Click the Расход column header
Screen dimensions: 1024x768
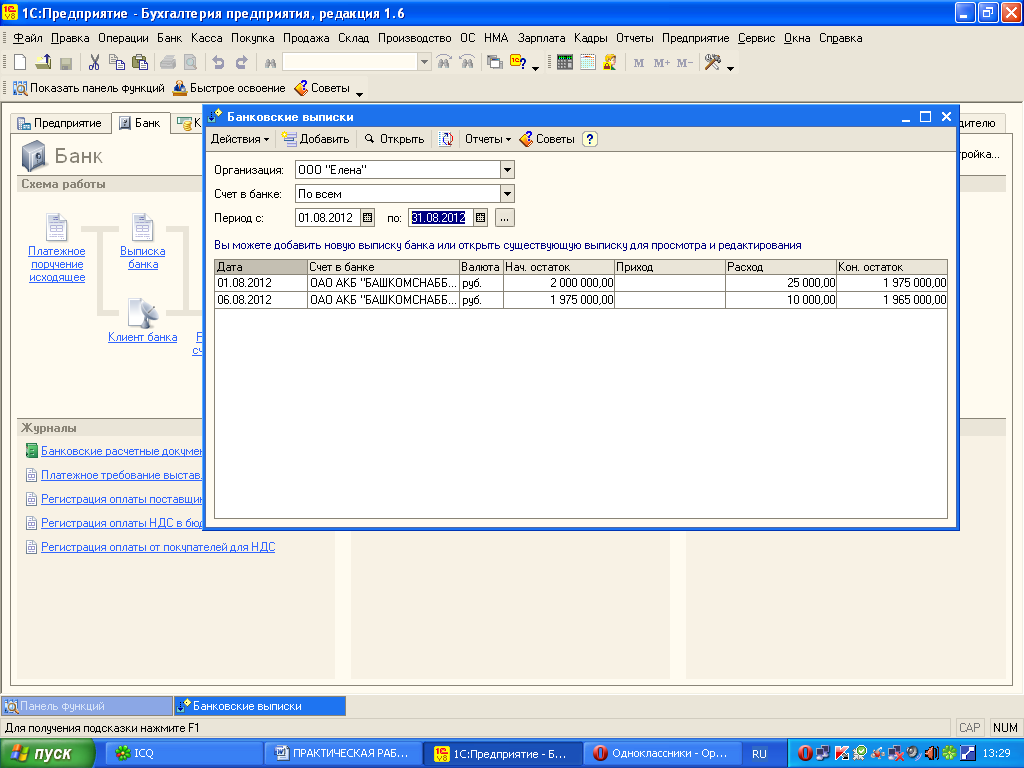(780, 266)
